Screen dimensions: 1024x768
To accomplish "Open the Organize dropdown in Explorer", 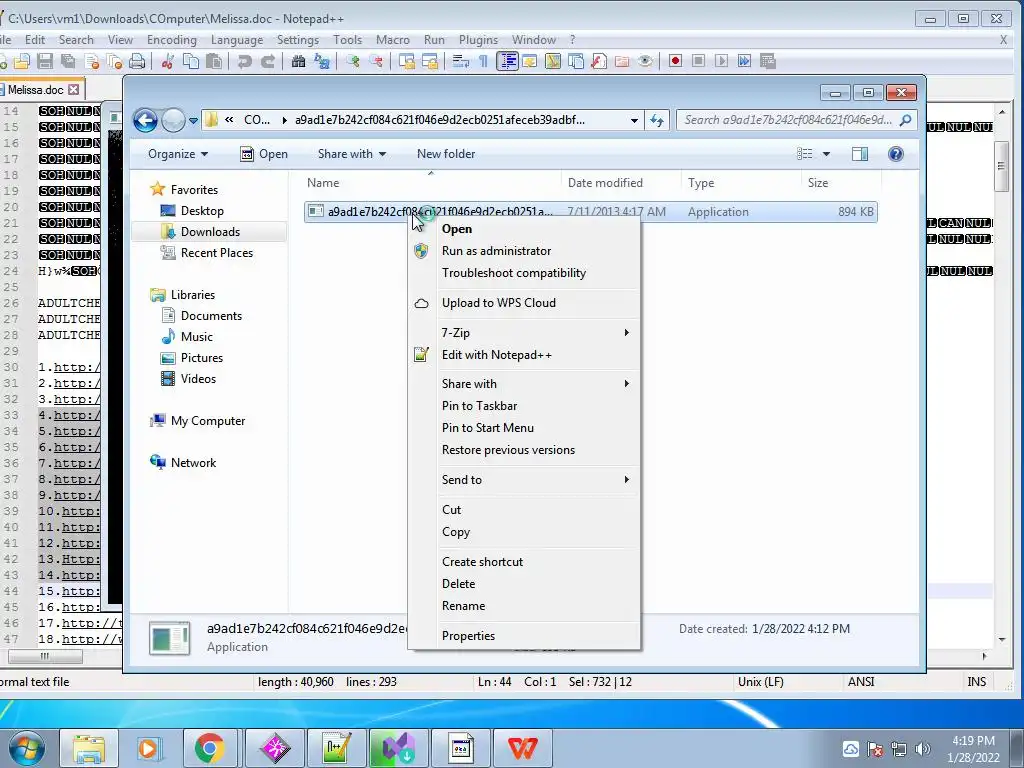I will click(178, 154).
